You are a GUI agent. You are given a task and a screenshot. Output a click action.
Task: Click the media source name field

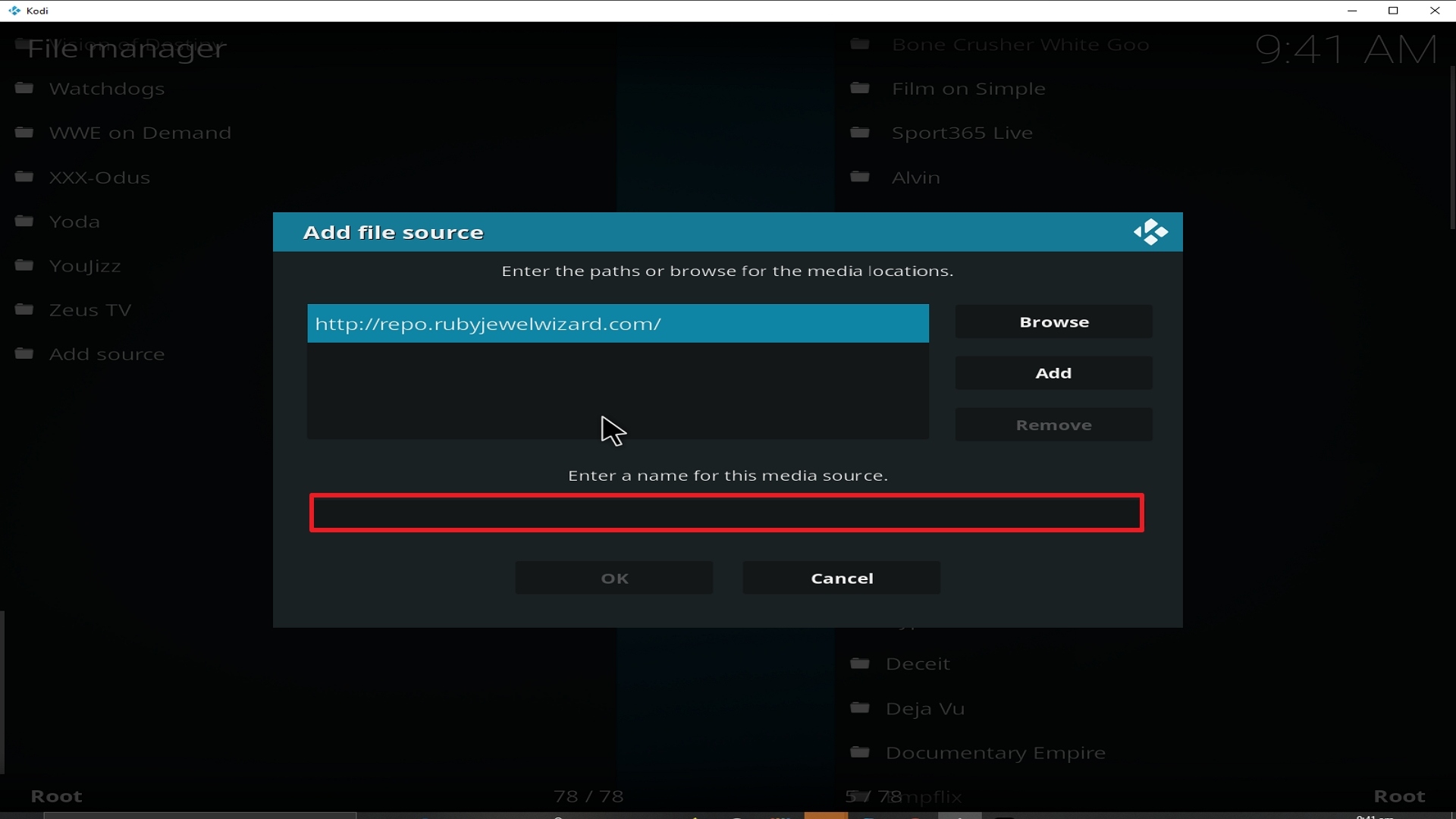tap(726, 513)
